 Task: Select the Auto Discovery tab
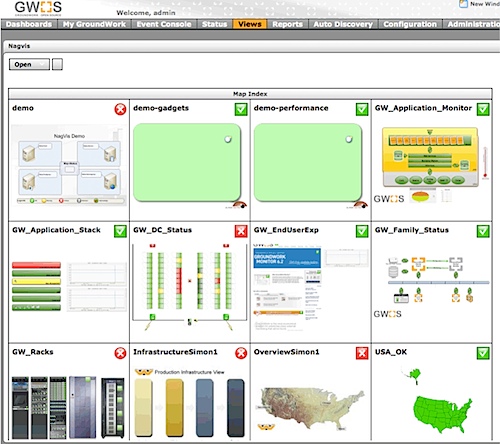[x=343, y=24]
